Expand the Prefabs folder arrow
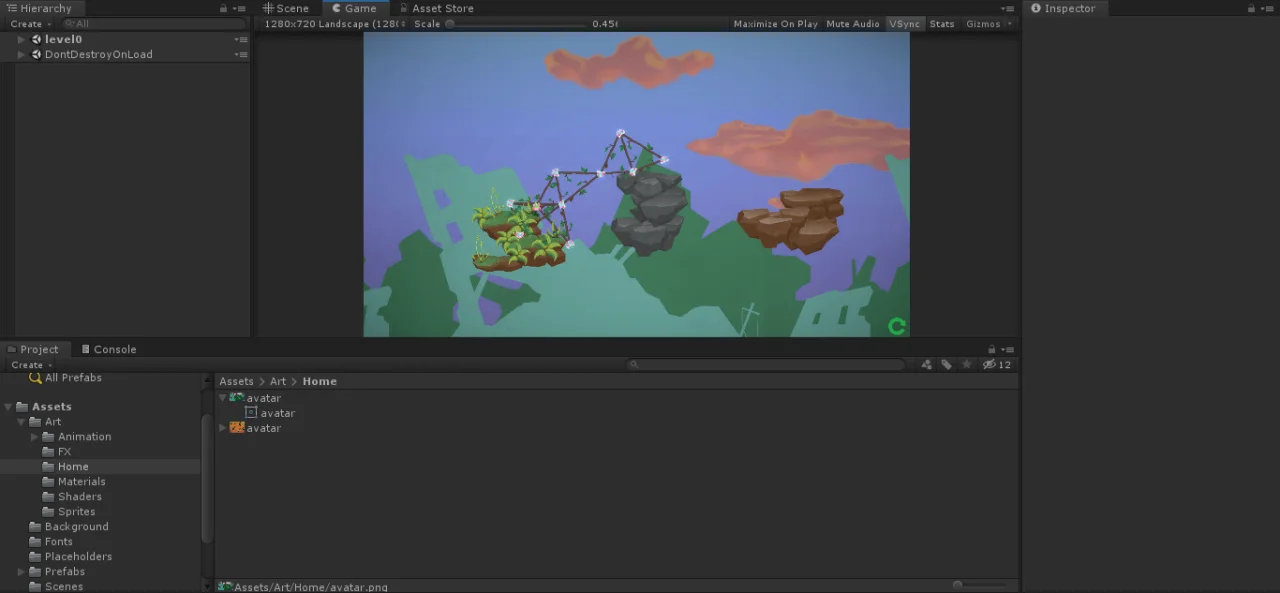 tap(21, 572)
